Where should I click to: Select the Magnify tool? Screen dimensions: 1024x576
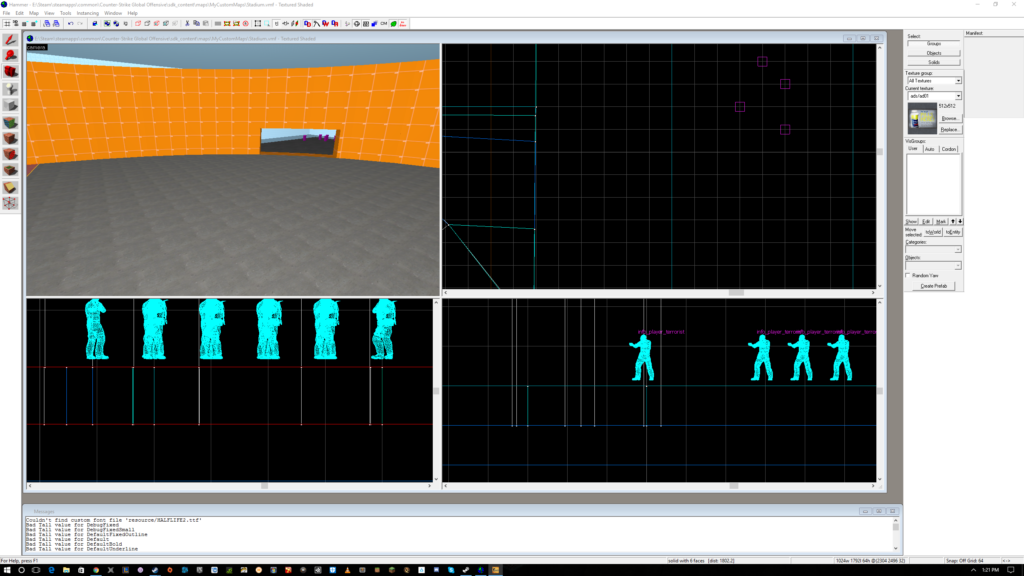tap(10, 56)
